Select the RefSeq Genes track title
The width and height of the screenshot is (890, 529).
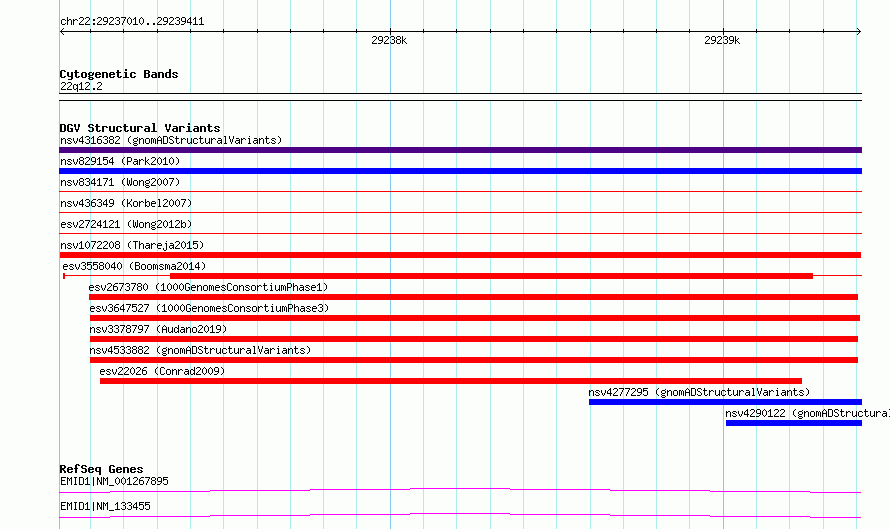[101, 469]
